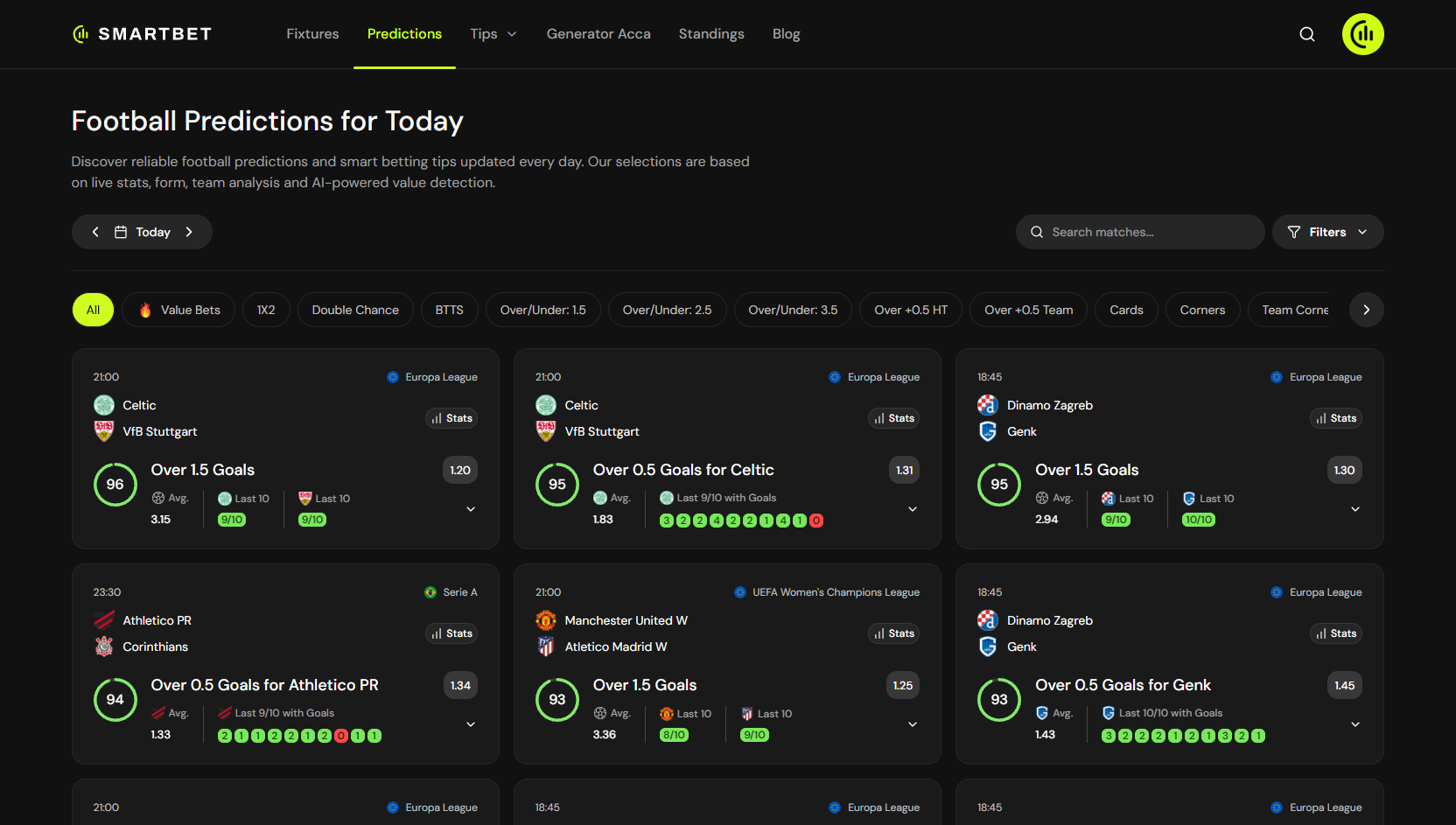Screen dimensions: 1456x825
Task: Click the "Over 0.5 Goals for Athletico PR" title
Action: [265, 685]
